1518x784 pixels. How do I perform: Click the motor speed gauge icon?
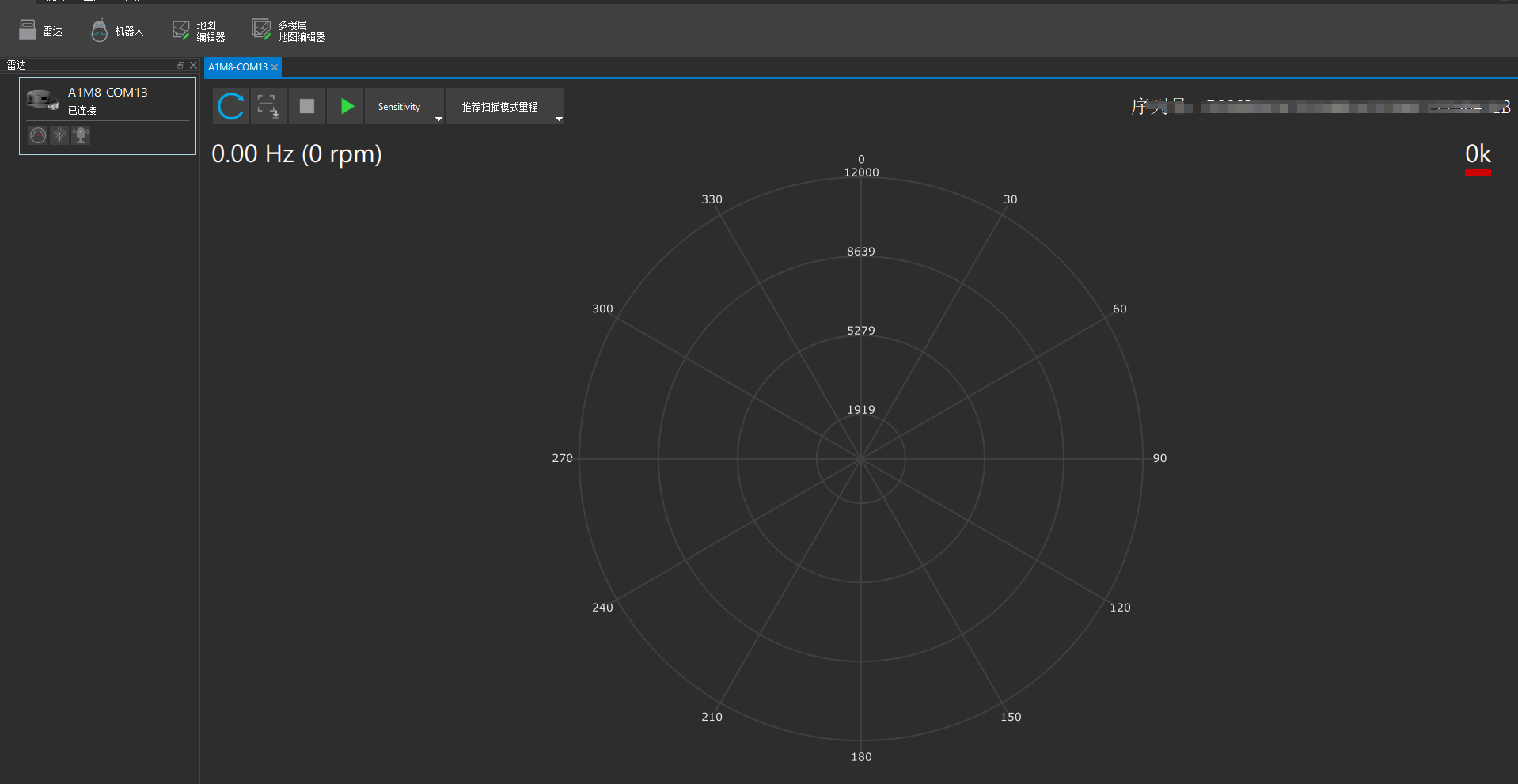tap(38, 135)
